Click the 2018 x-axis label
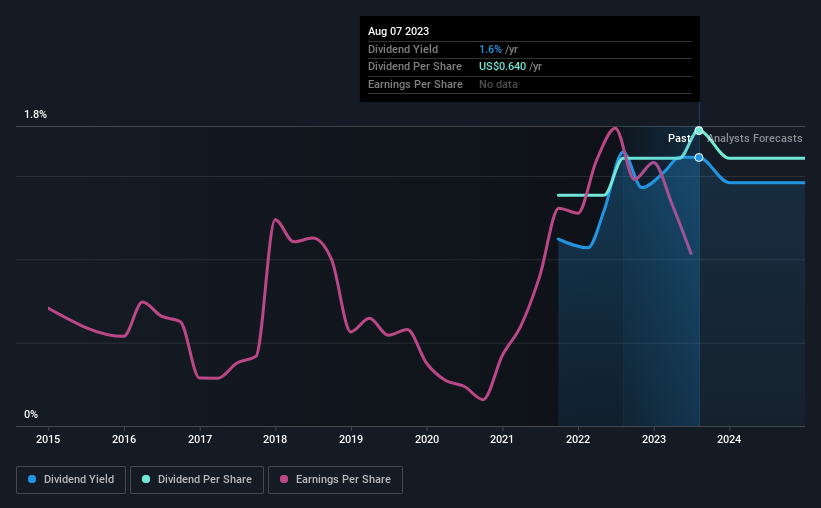The image size is (821, 508). pos(275,439)
